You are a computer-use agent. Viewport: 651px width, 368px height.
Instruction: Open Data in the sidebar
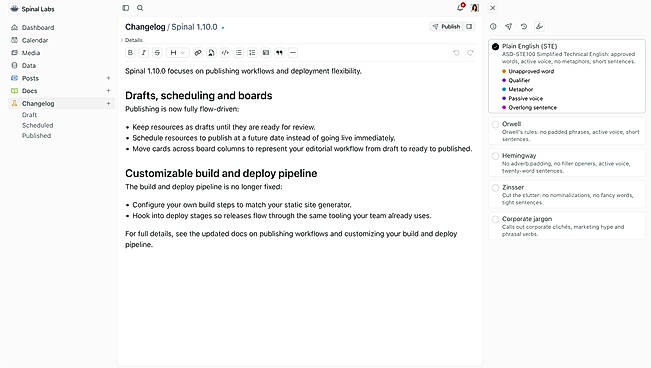pyautogui.click(x=61, y=66)
